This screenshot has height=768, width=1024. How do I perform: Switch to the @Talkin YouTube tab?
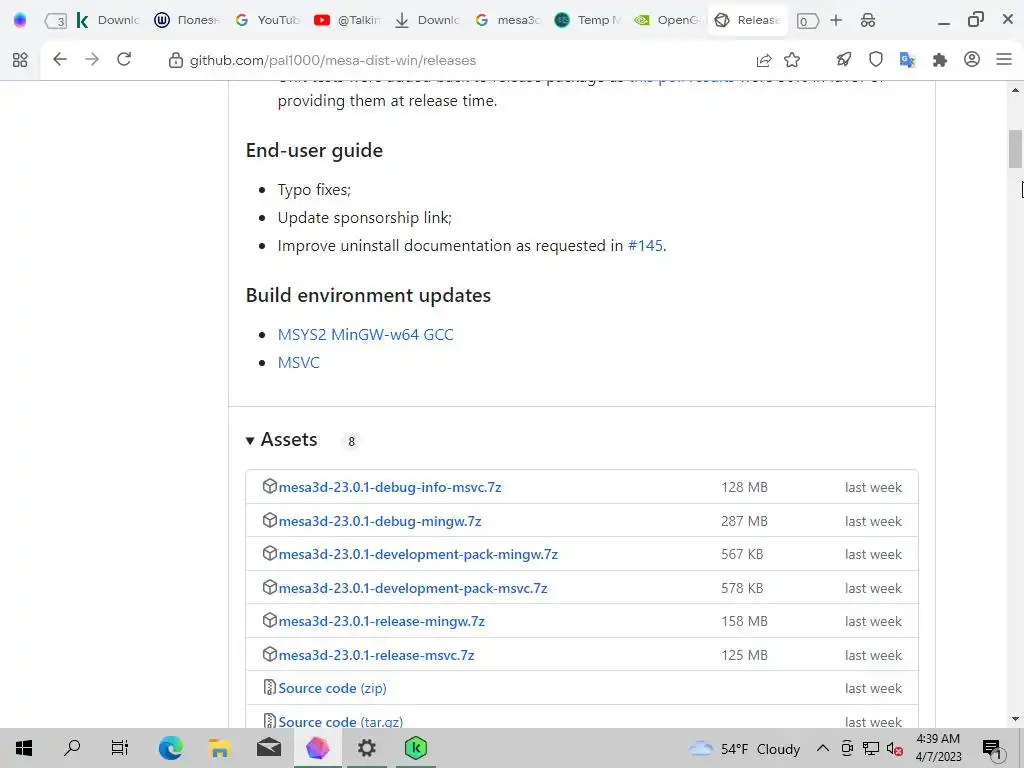click(x=347, y=20)
